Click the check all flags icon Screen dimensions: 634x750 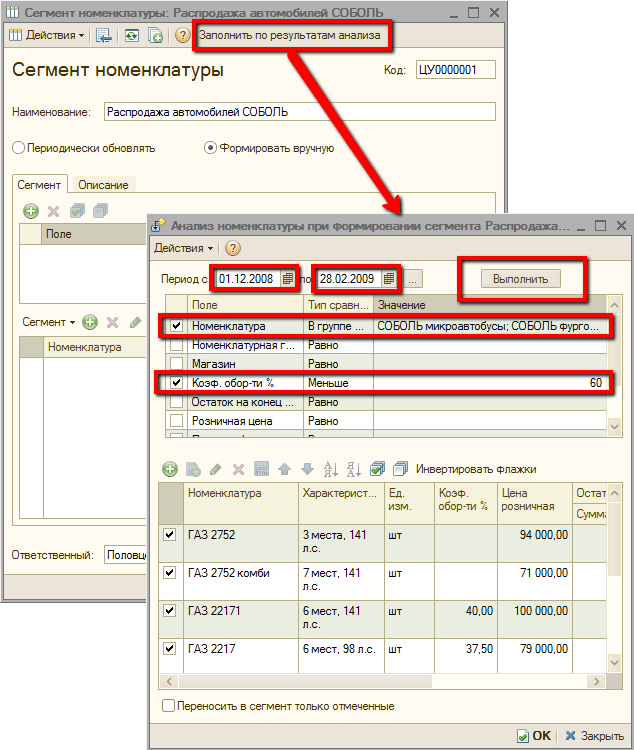[377, 469]
